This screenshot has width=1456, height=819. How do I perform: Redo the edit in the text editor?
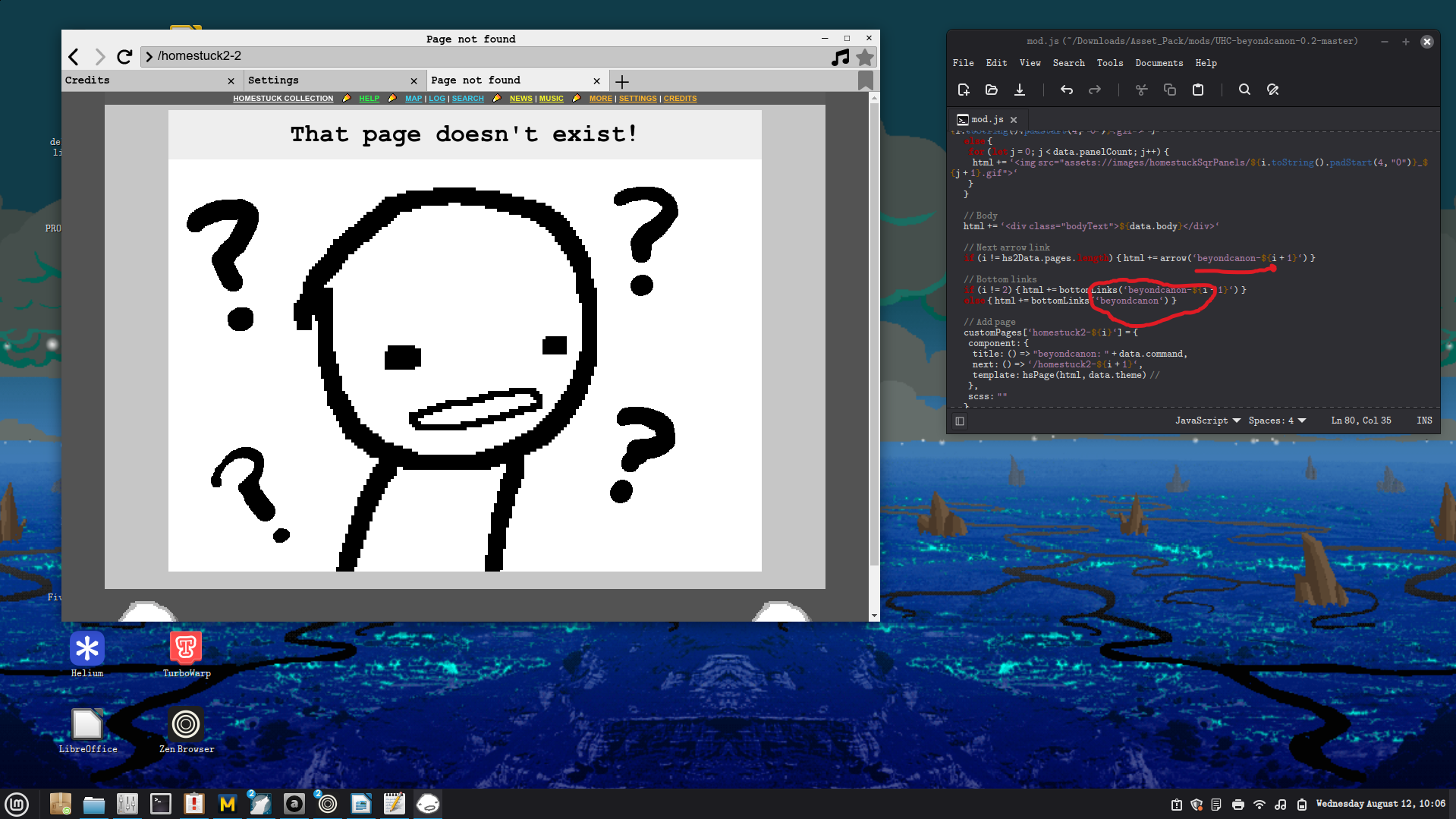1094,90
